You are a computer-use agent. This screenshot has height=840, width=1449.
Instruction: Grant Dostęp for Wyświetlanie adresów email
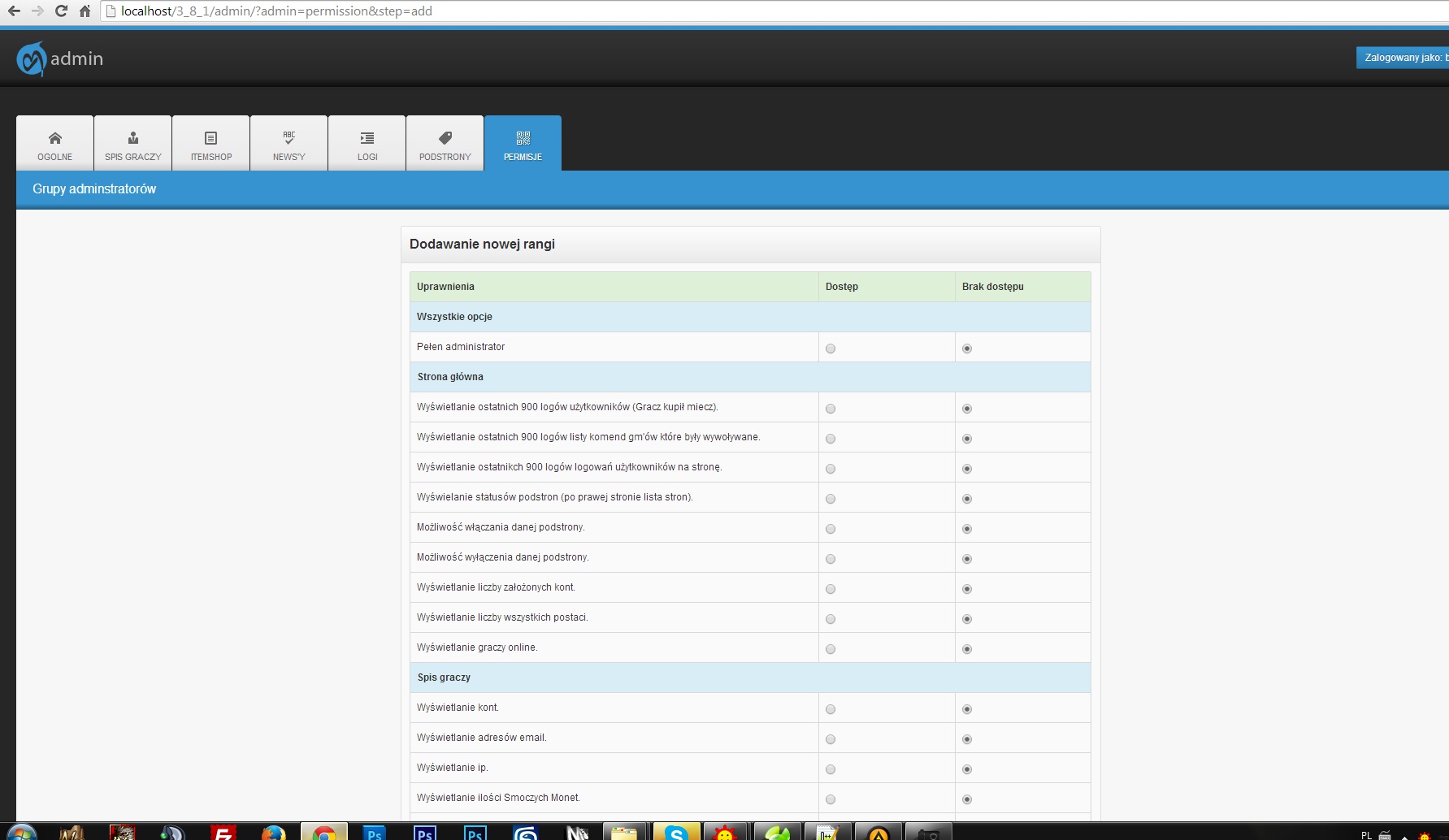pyautogui.click(x=831, y=739)
